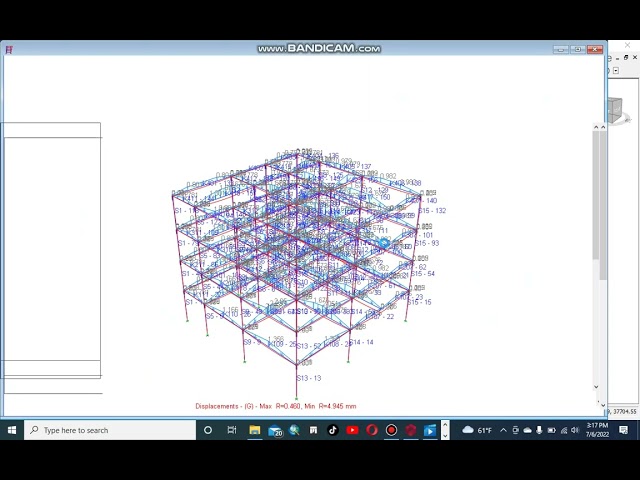The height and width of the screenshot is (480, 640).
Task: Click the large gray X at the top right
Action: [x=627, y=45]
